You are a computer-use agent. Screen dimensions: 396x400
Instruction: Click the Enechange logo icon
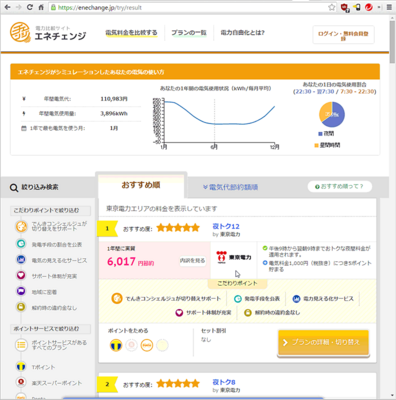(20, 33)
